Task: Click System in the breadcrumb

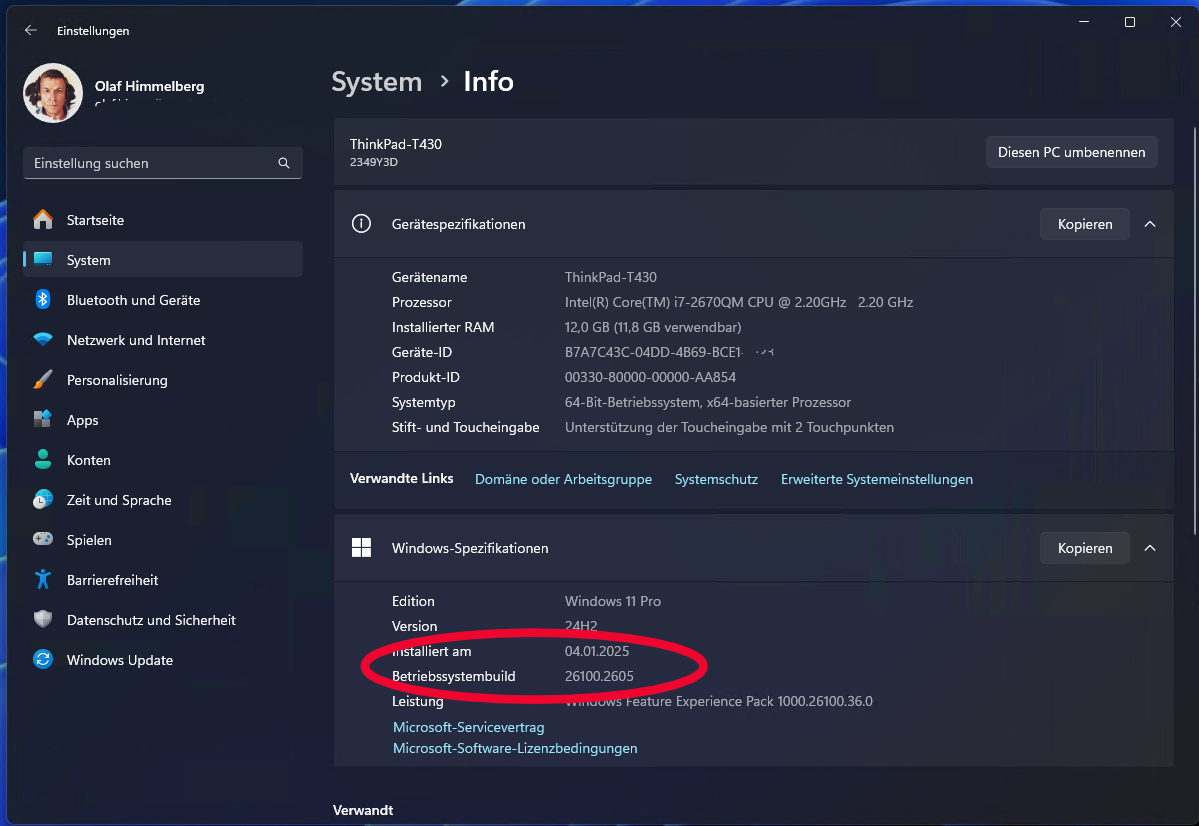Action: coord(377,82)
